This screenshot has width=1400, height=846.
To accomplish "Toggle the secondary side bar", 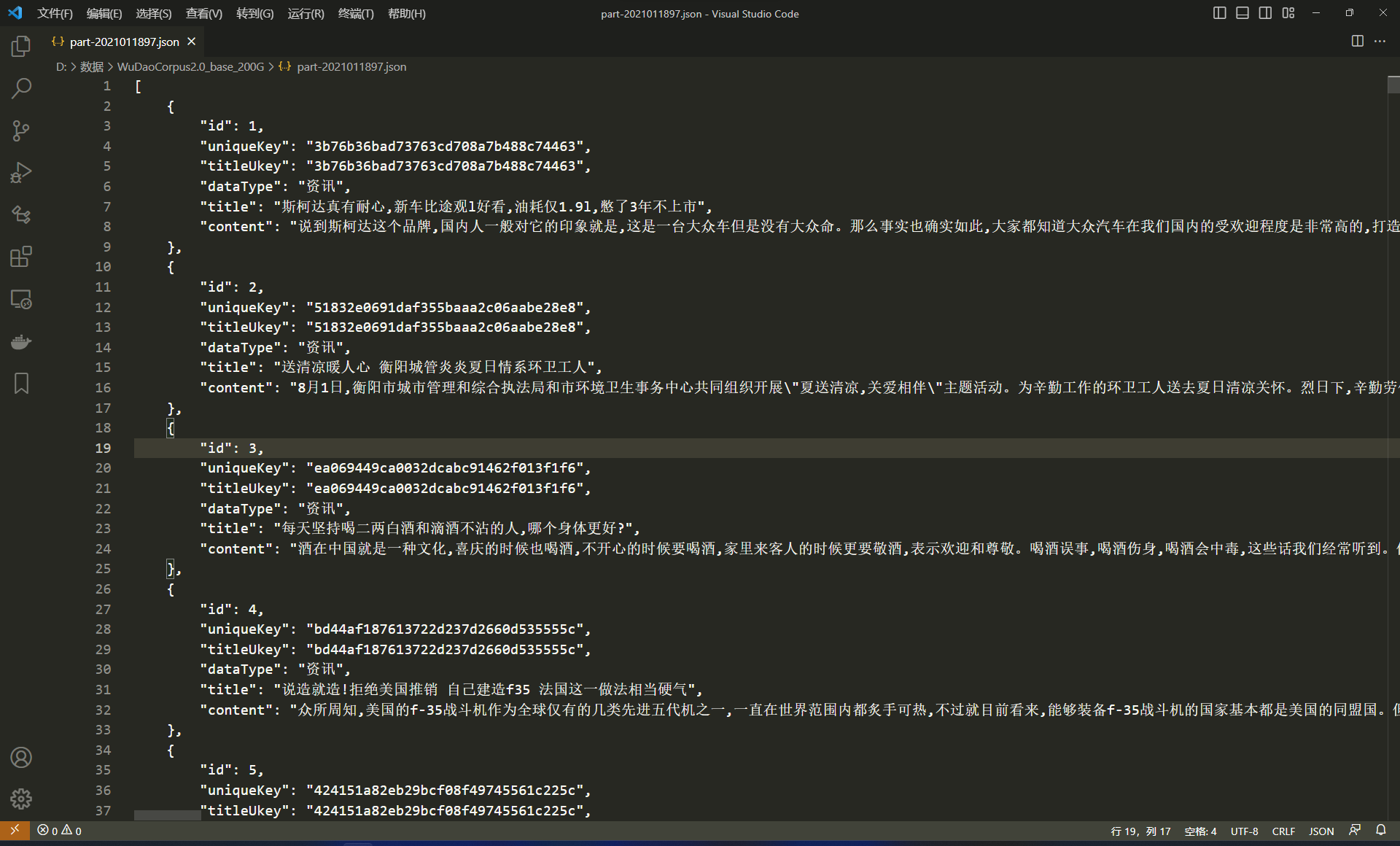I will pos(1265,13).
